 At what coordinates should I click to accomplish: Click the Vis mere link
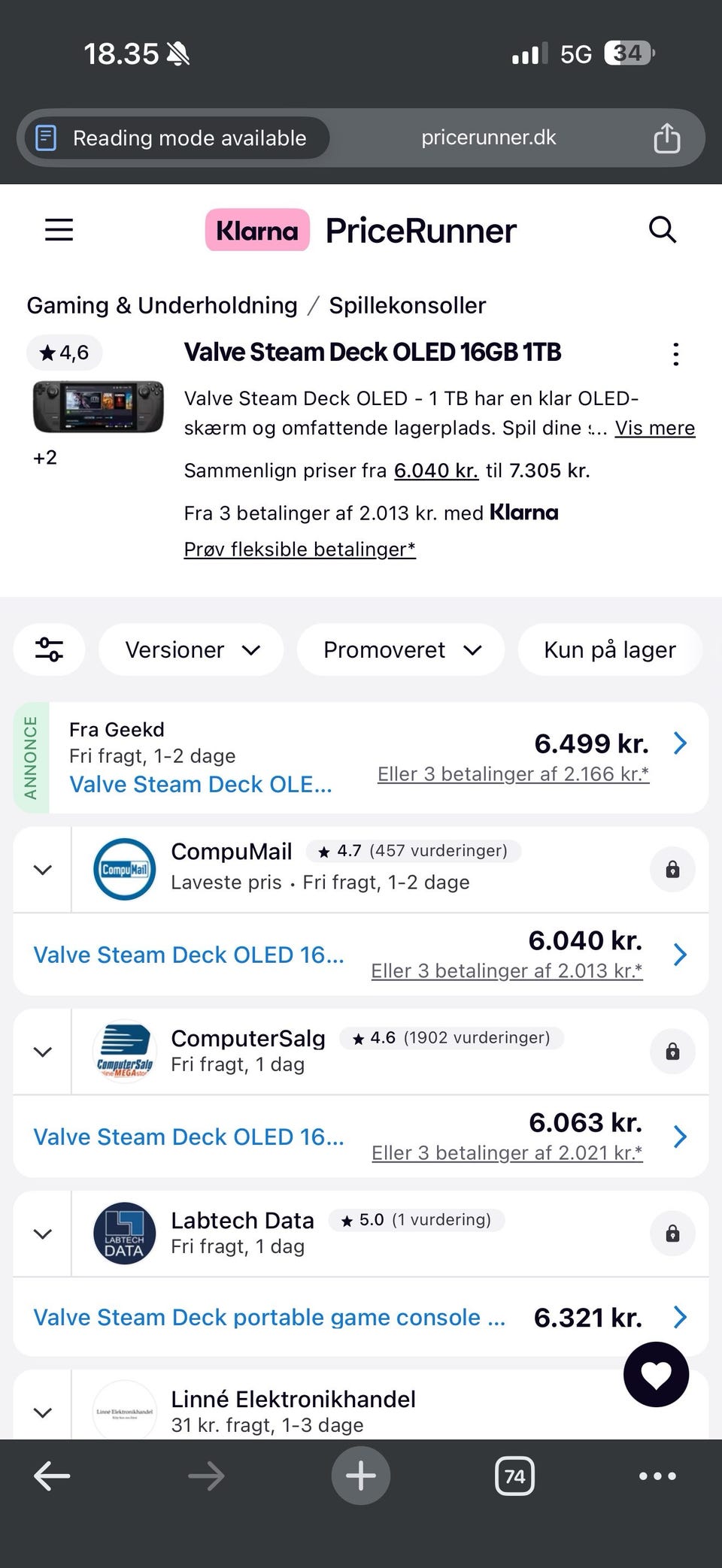654,428
